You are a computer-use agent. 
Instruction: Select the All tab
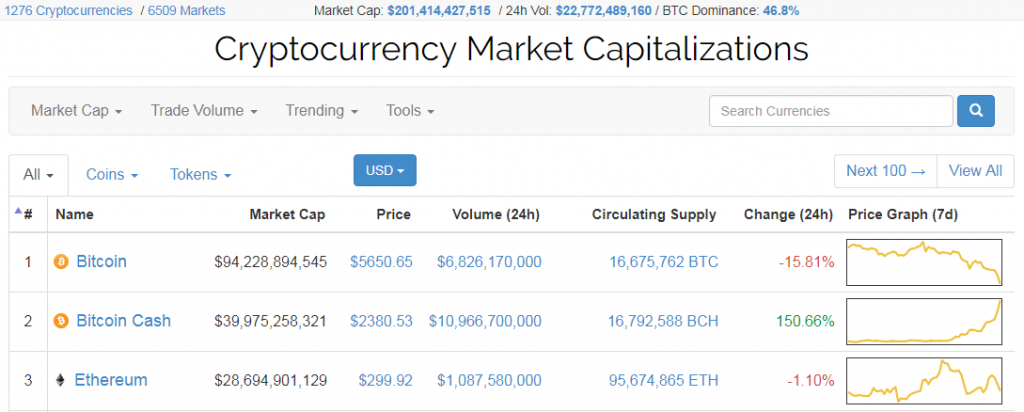[38, 174]
